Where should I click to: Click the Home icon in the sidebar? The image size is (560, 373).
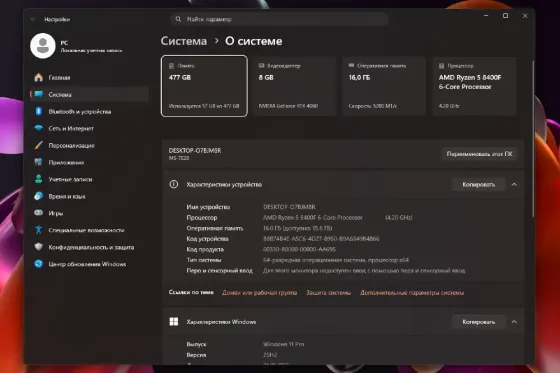39,77
